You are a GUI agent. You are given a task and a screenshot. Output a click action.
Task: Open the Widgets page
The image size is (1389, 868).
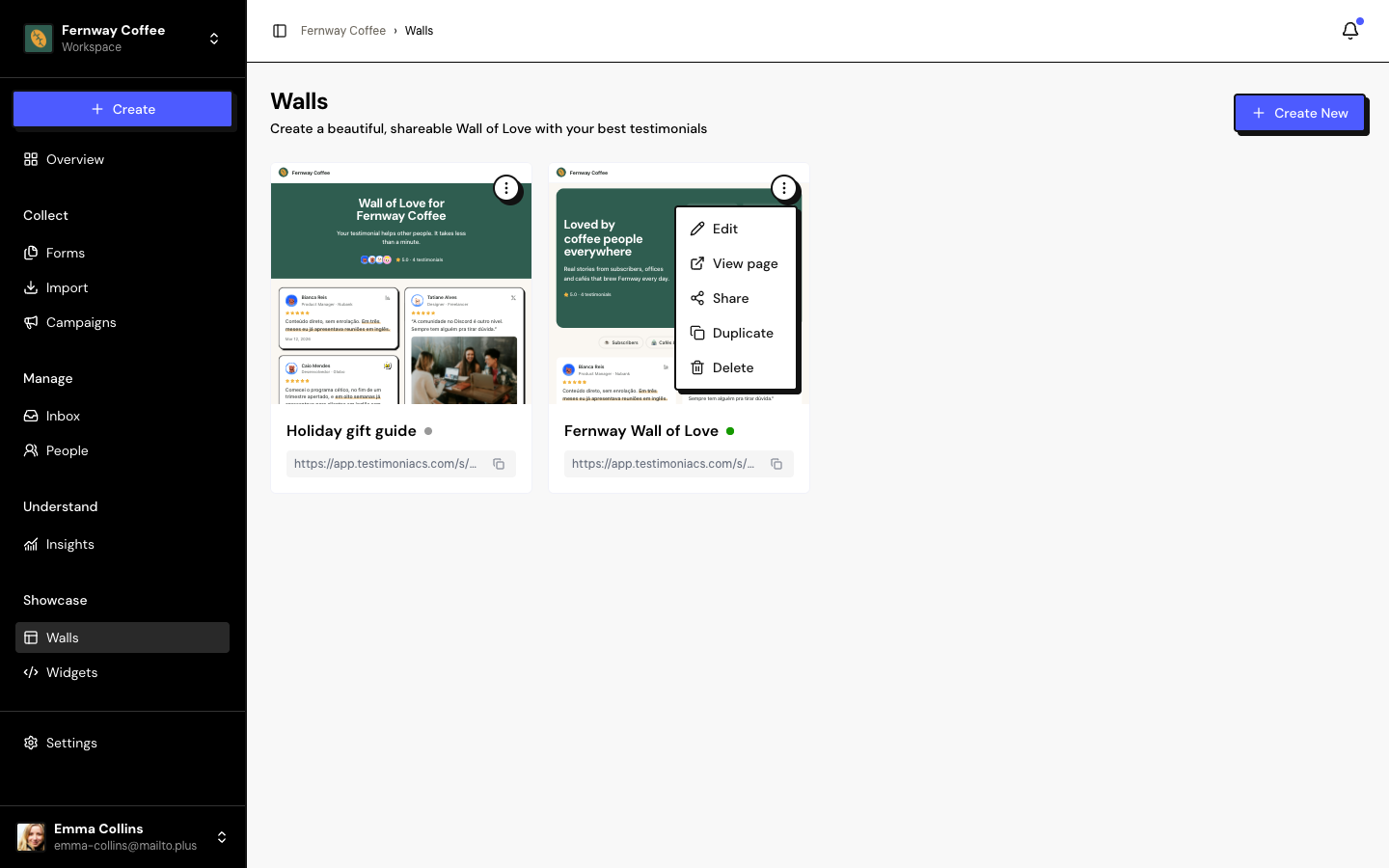click(x=123, y=672)
